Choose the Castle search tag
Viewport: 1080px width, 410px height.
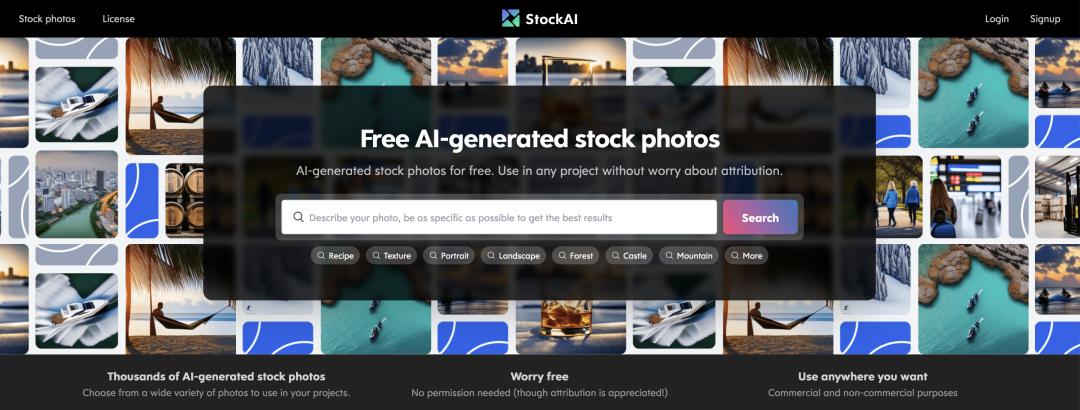point(630,256)
